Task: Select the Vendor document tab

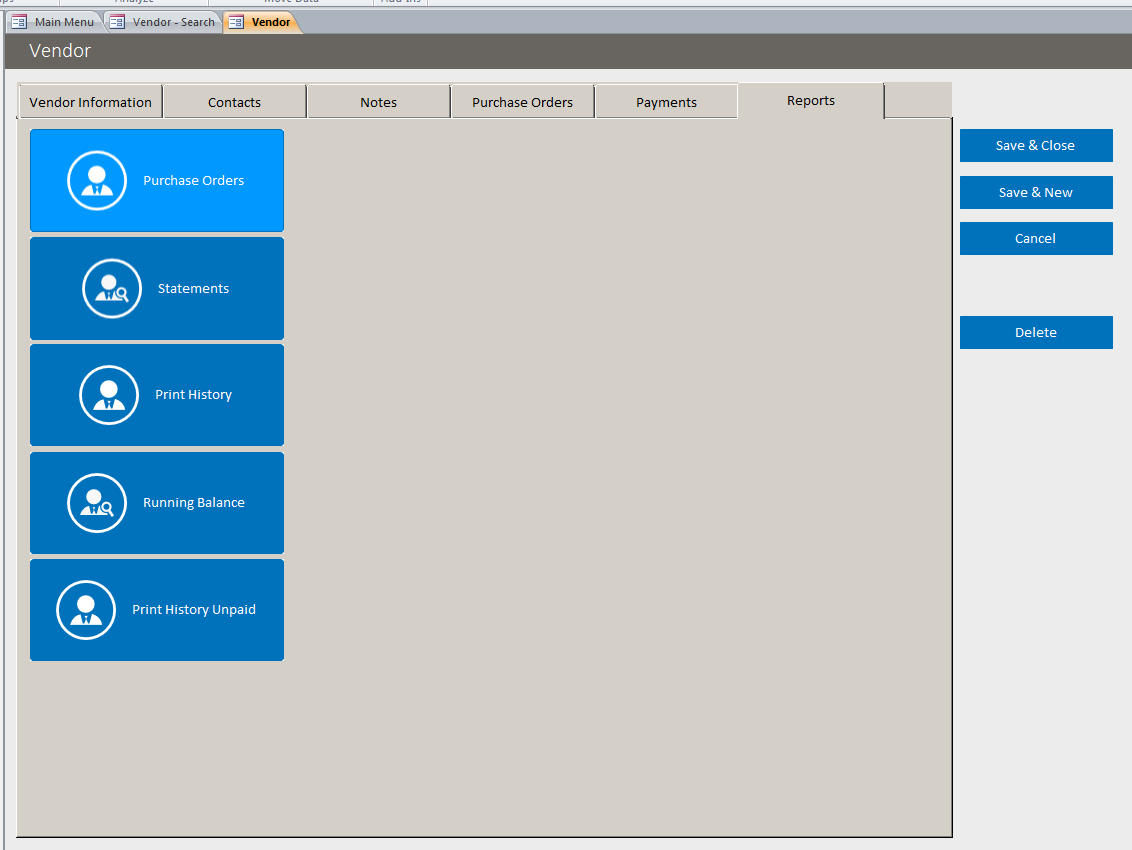Action: (261, 22)
